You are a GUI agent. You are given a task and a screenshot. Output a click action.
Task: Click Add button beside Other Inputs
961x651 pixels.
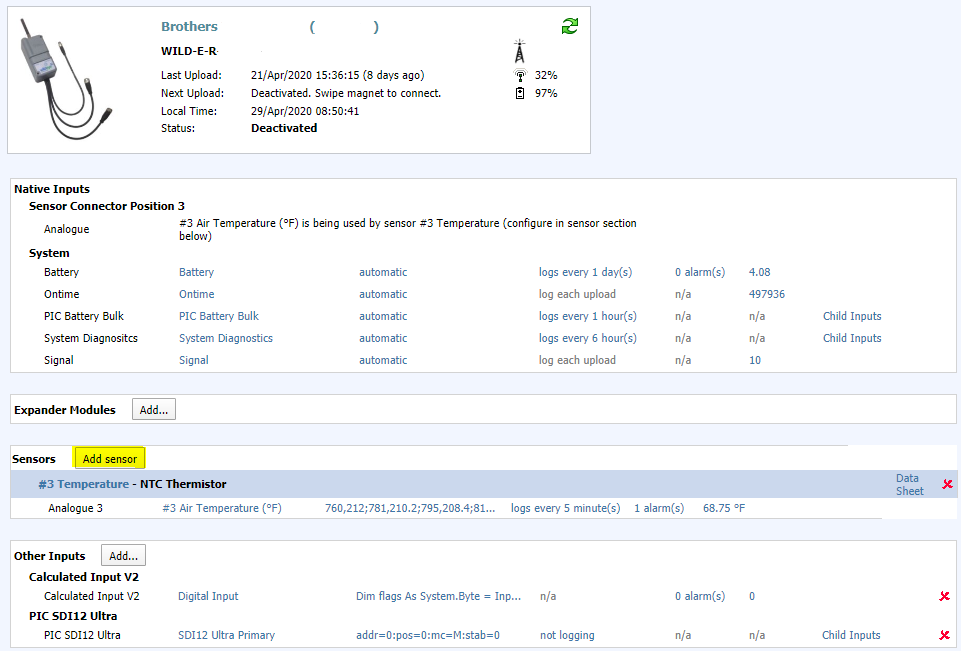pos(124,556)
